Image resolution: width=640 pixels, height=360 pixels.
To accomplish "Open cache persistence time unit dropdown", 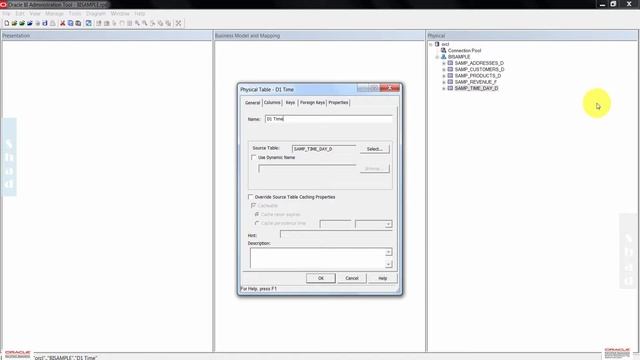I will [388, 224].
